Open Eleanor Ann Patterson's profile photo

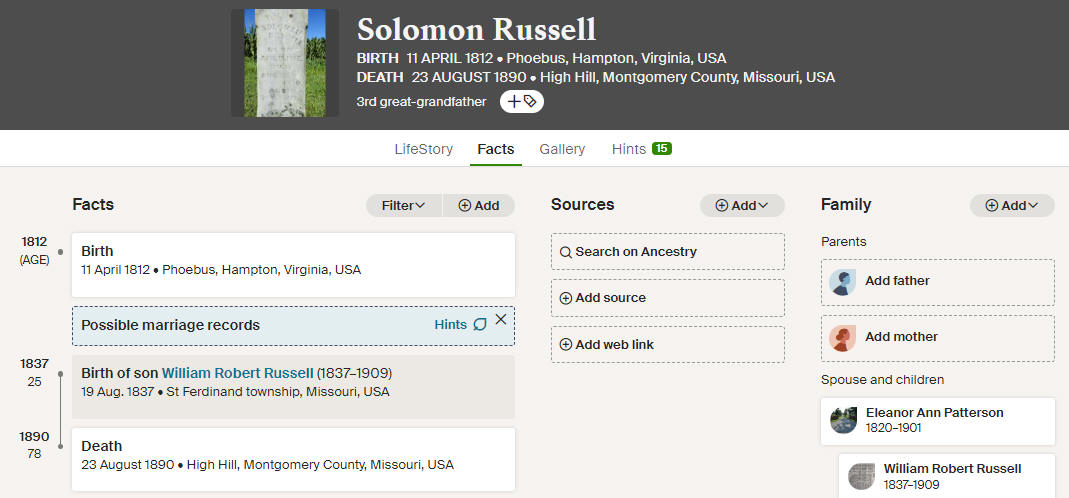(843, 420)
